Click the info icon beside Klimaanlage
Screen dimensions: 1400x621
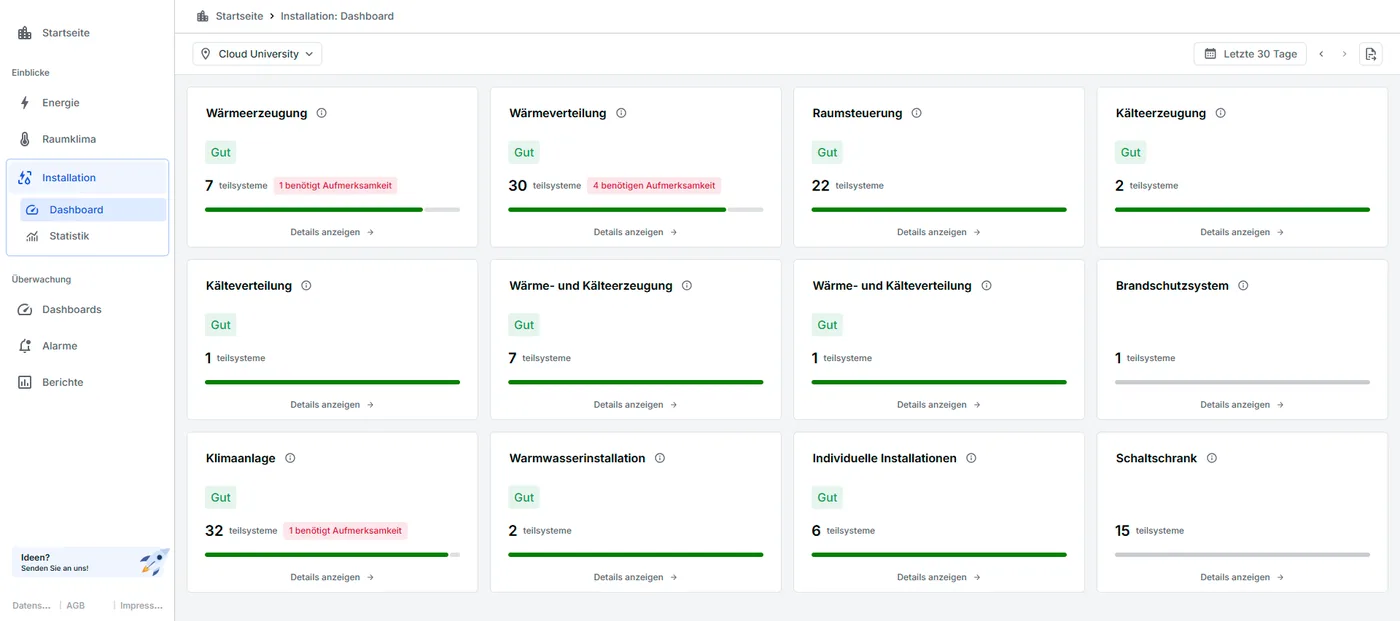[290, 458]
